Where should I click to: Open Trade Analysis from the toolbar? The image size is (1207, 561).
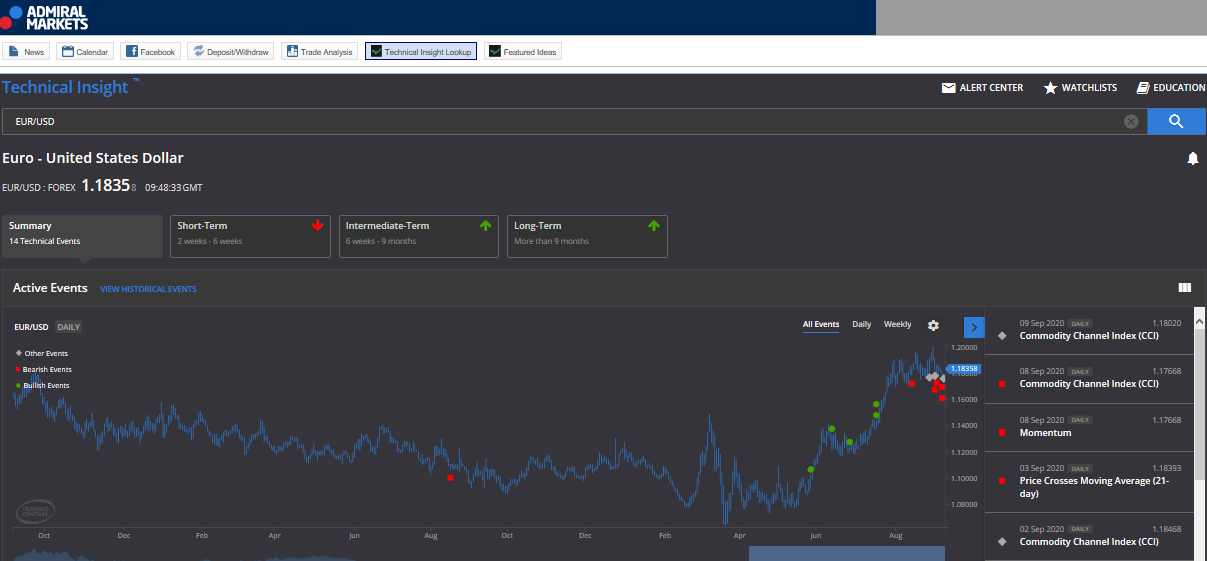(x=319, y=51)
